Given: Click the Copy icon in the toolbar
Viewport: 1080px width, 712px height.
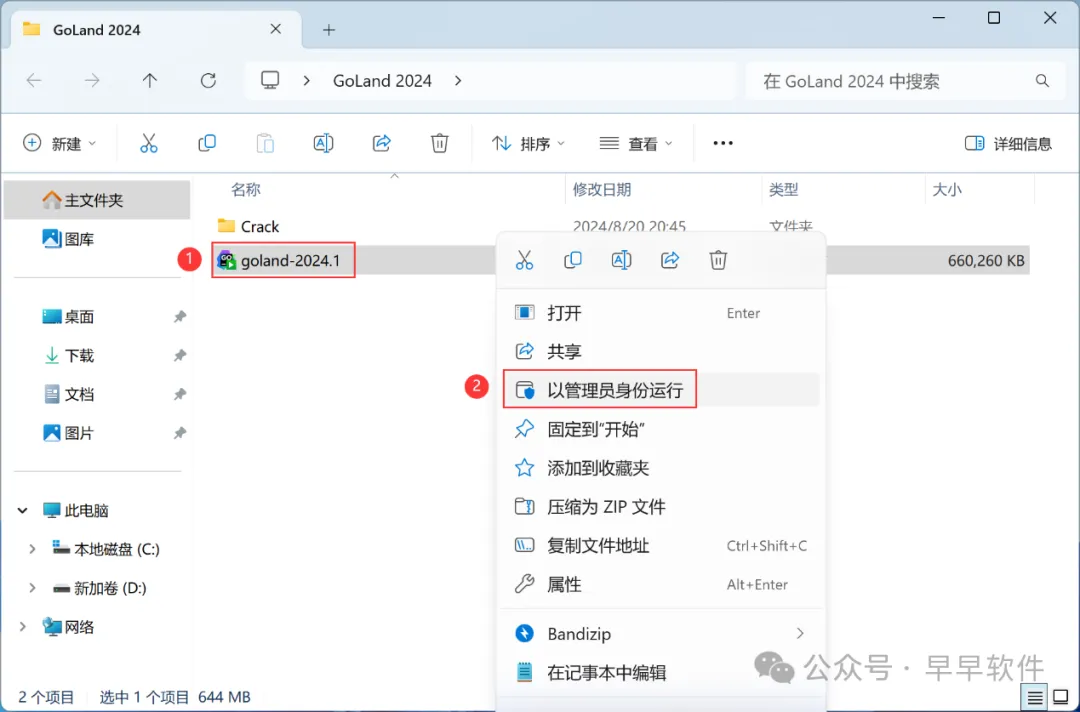Looking at the screenshot, I should click(207, 143).
